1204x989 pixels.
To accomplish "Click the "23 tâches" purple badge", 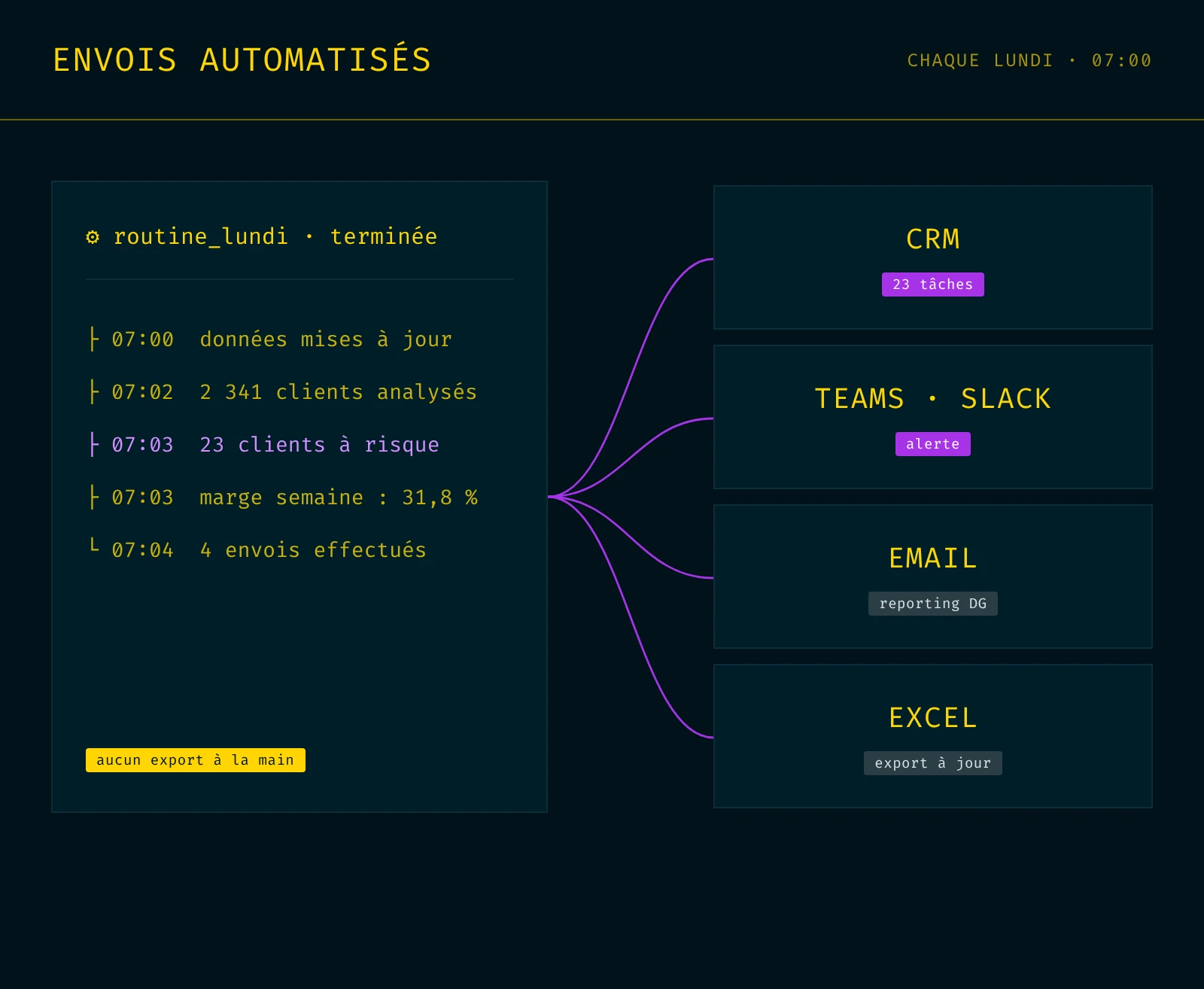I will (x=933, y=285).
